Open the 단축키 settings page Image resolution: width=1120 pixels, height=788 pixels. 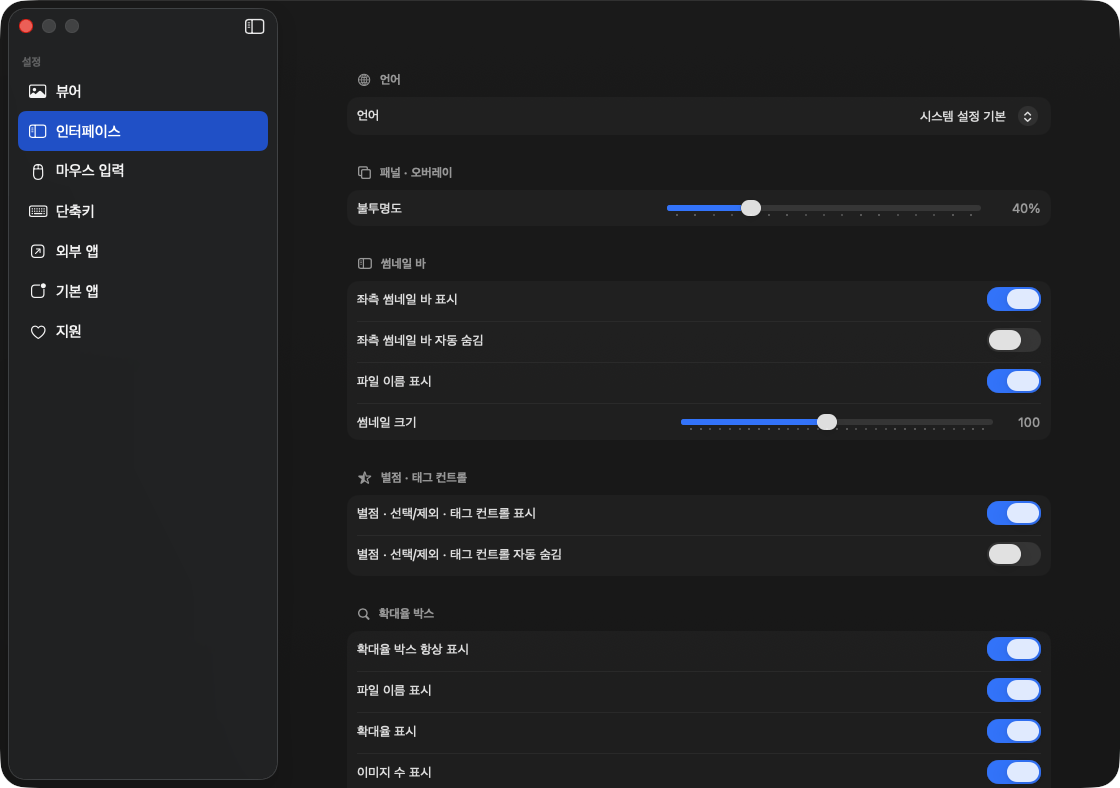143,211
